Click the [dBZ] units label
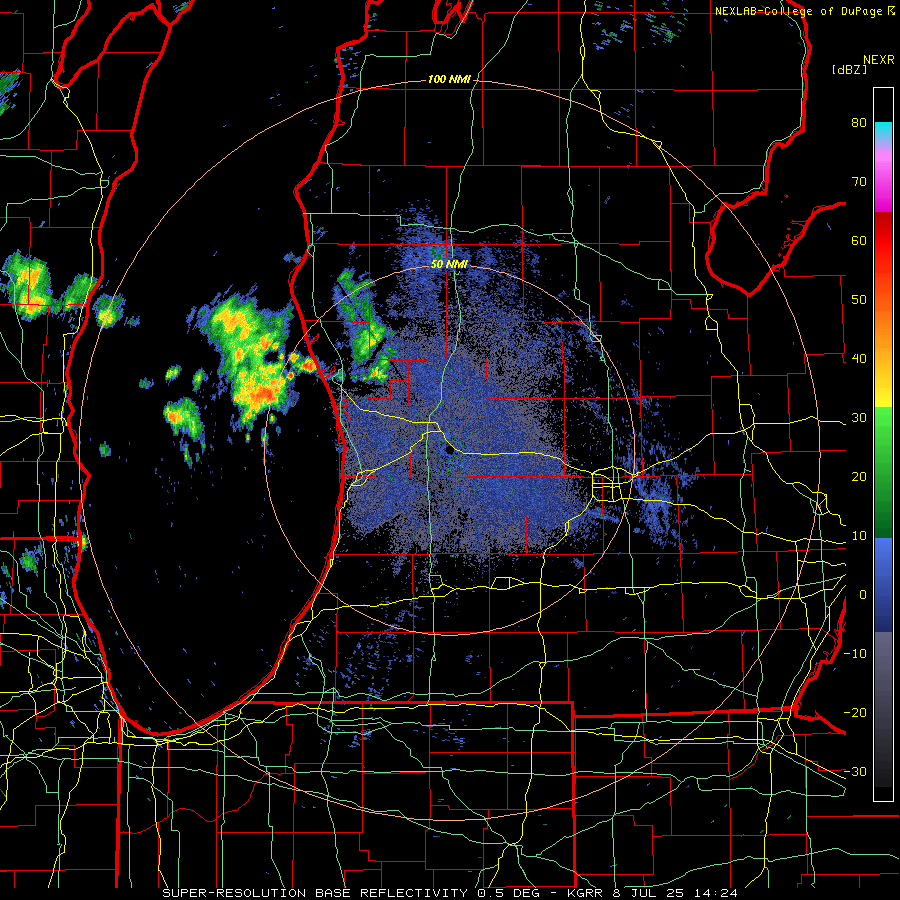 (849, 69)
